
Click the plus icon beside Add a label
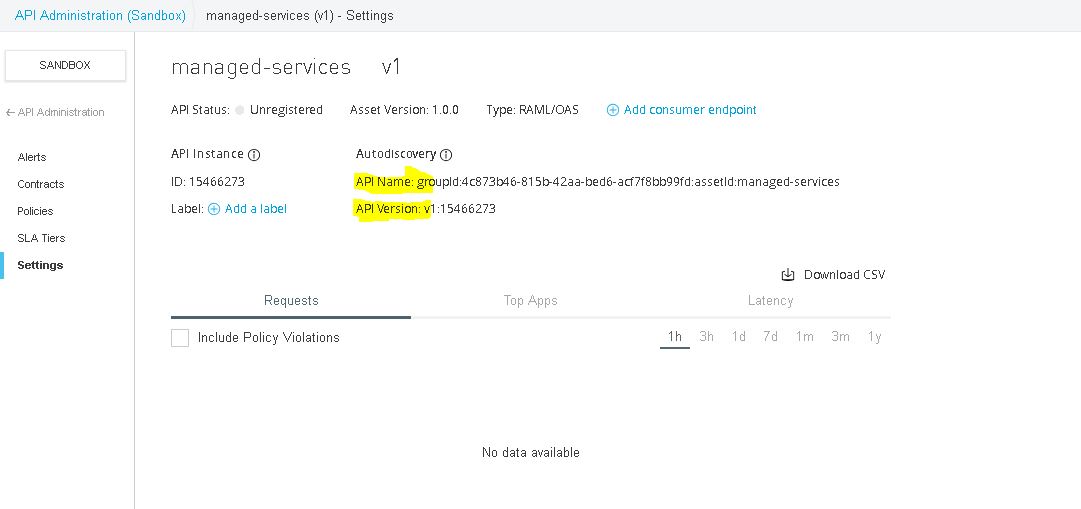213,209
